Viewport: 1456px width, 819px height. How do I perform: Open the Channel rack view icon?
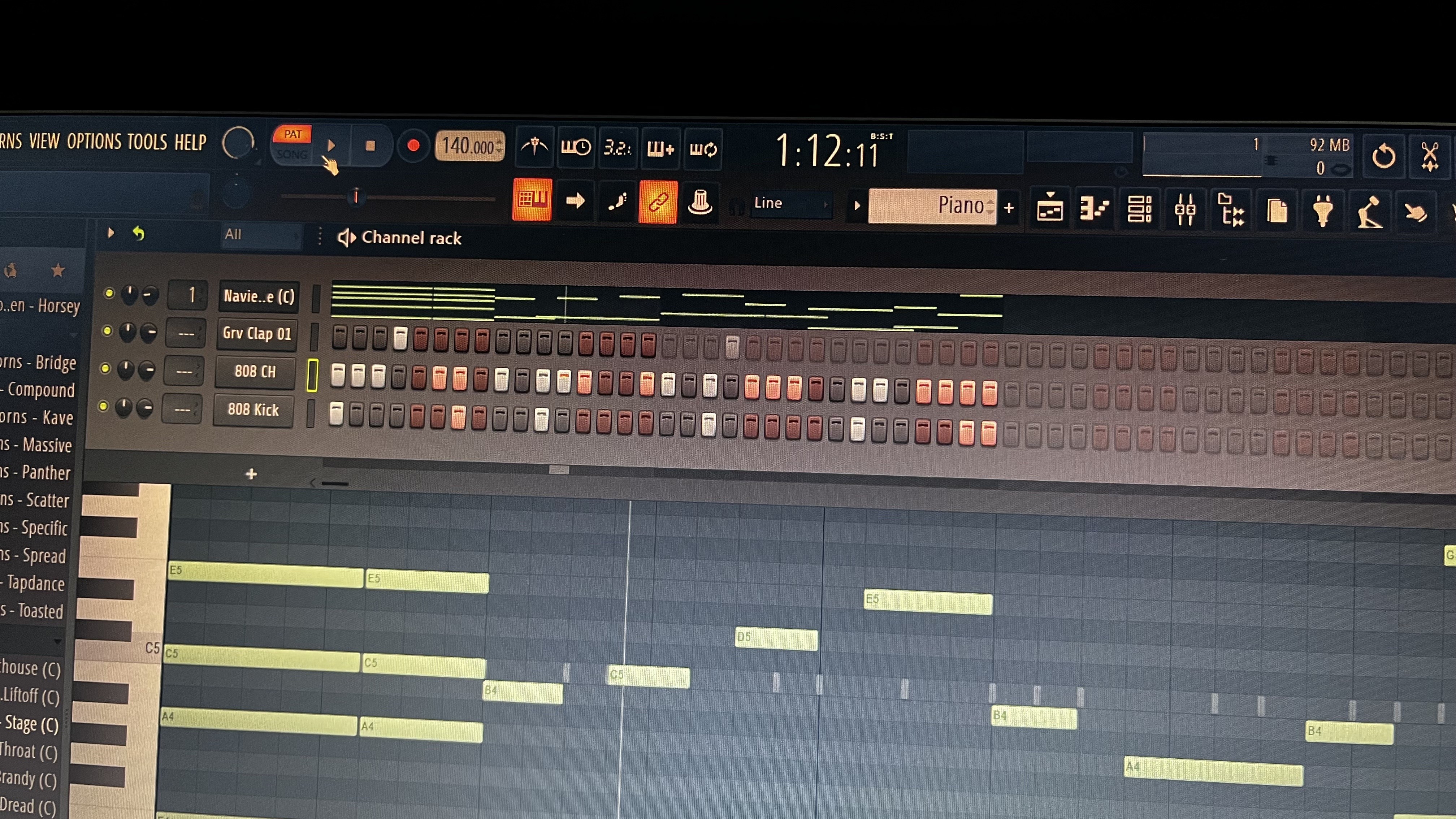click(x=1139, y=210)
